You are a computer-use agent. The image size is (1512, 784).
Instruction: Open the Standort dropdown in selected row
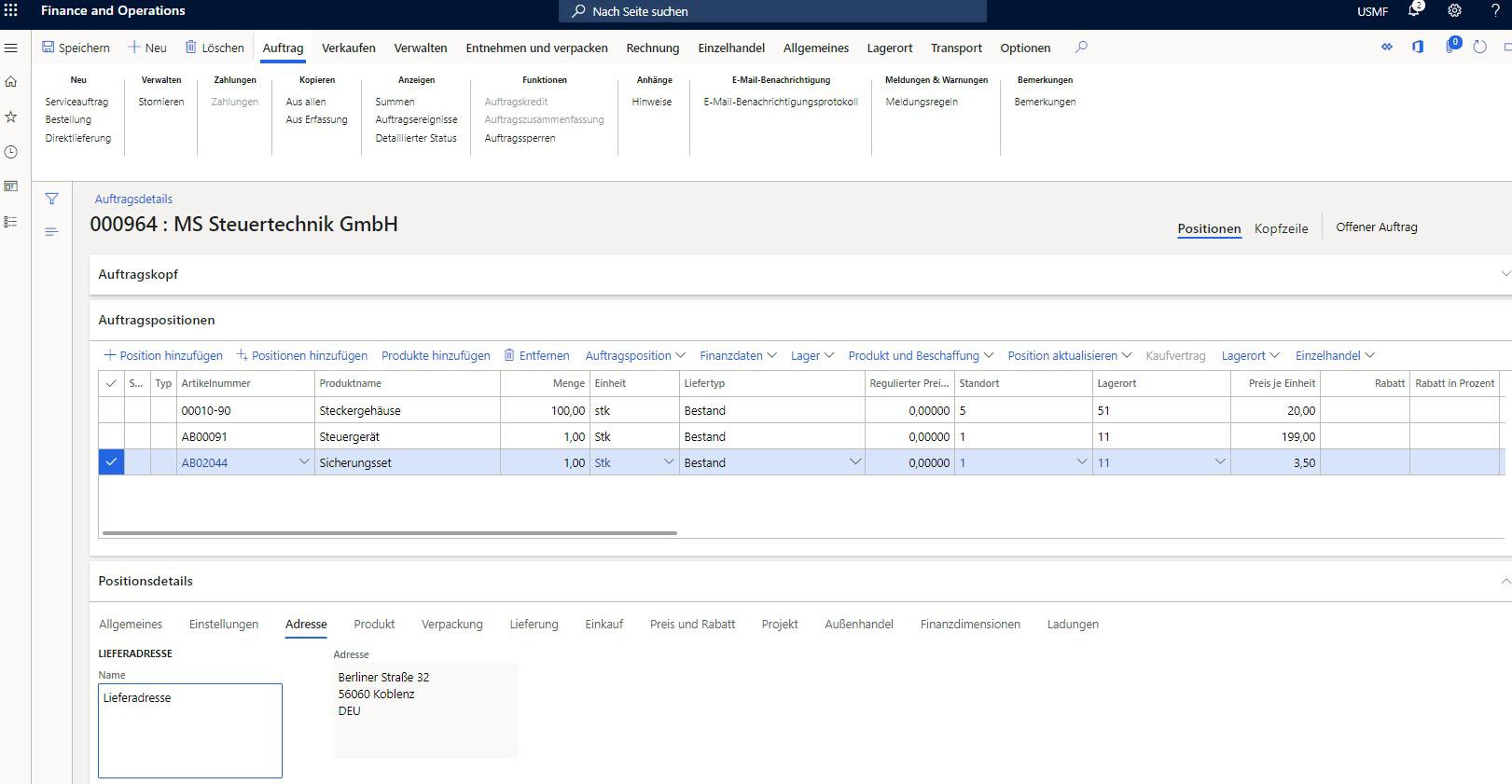tap(1081, 461)
